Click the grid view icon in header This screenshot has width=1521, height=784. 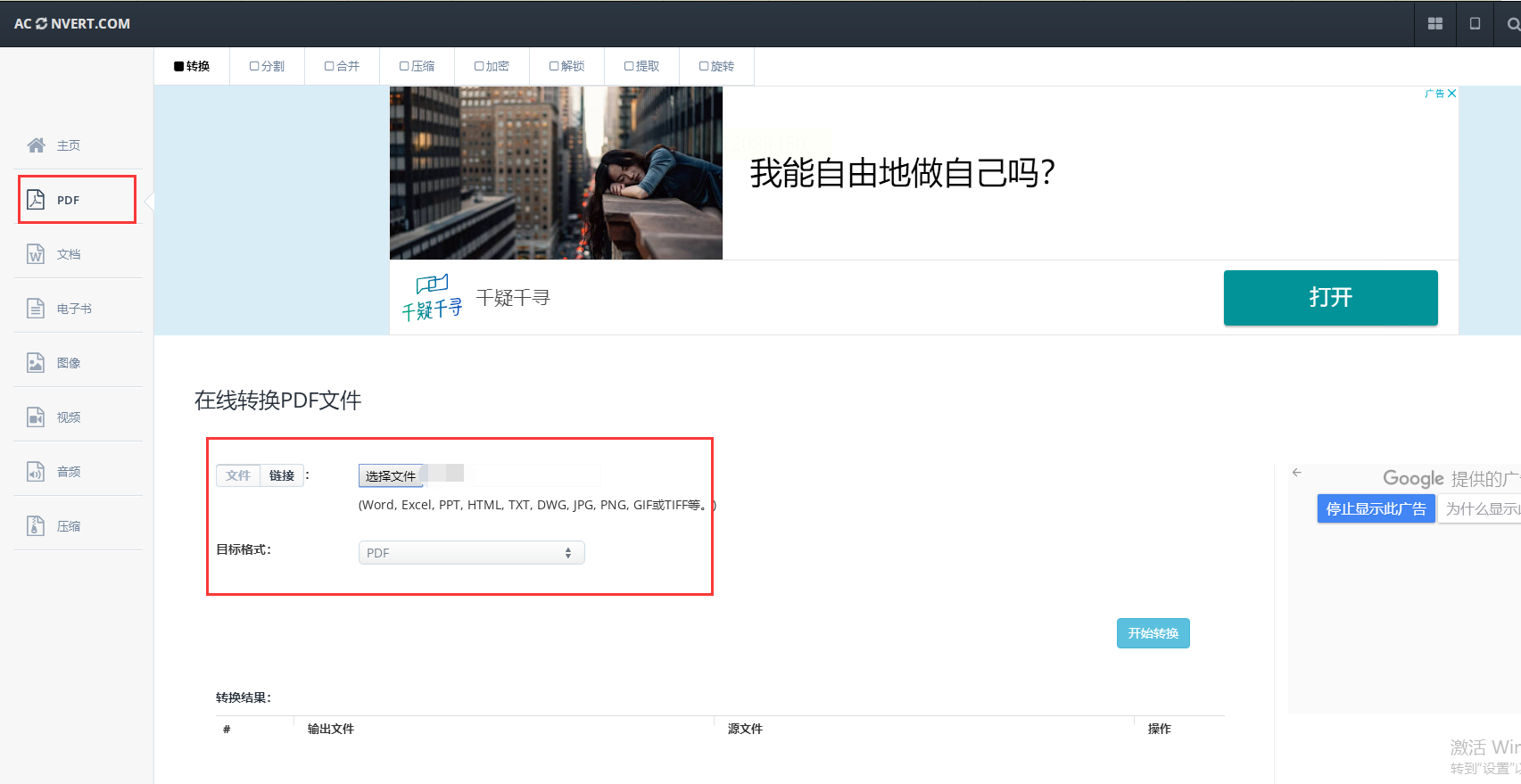1435,24
